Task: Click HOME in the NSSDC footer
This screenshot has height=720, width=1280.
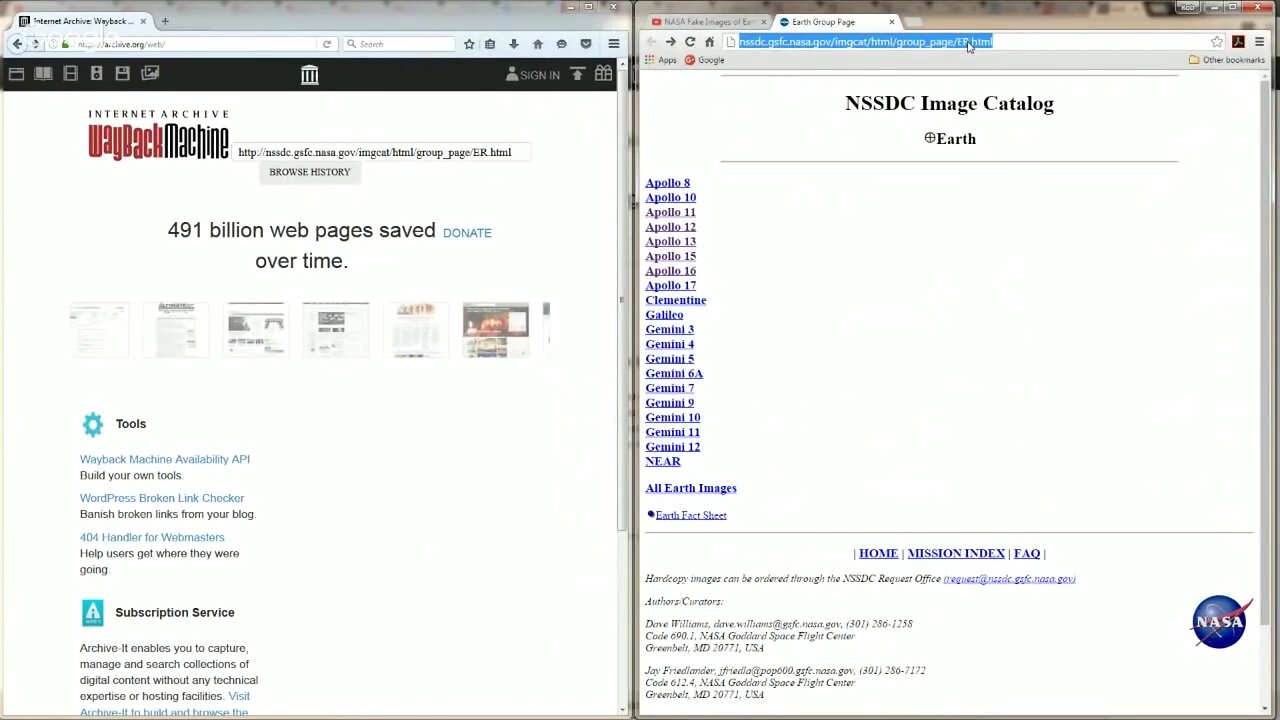Action: 878,553
